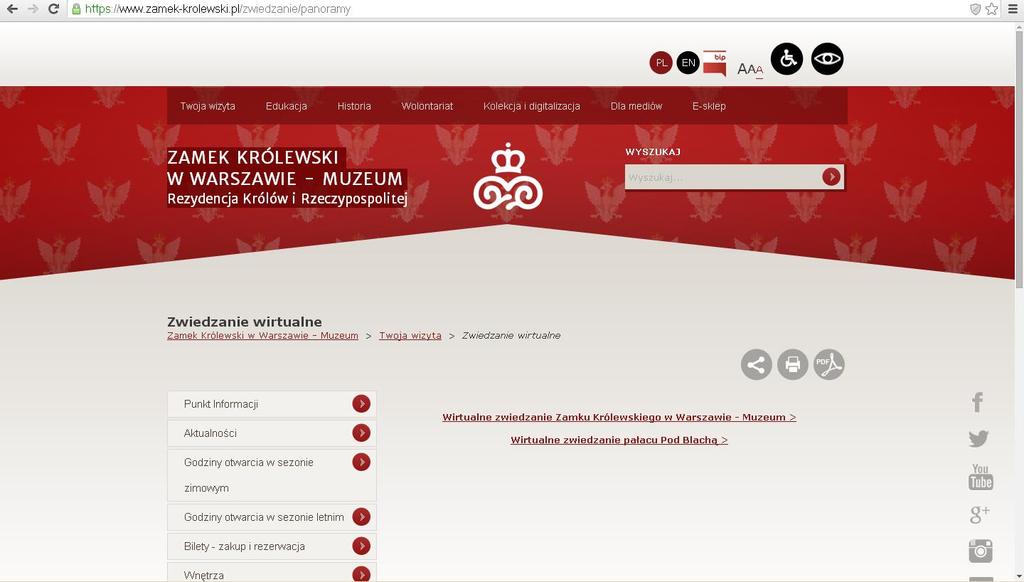
Task: Open the Facebook page icon
Action: (x=978, y=402)
